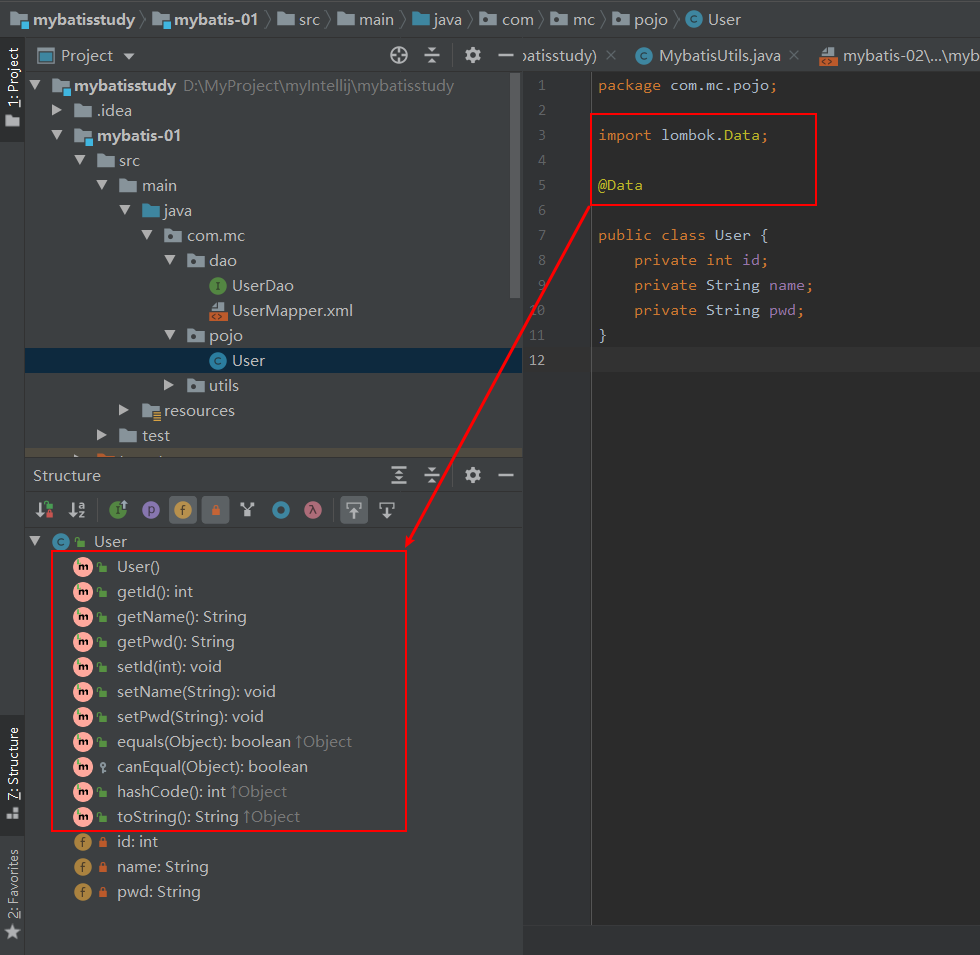This screenshot has height=955, width=980.
Task: Collapse all in the Project panel toolbar
Action: [432, 56]
